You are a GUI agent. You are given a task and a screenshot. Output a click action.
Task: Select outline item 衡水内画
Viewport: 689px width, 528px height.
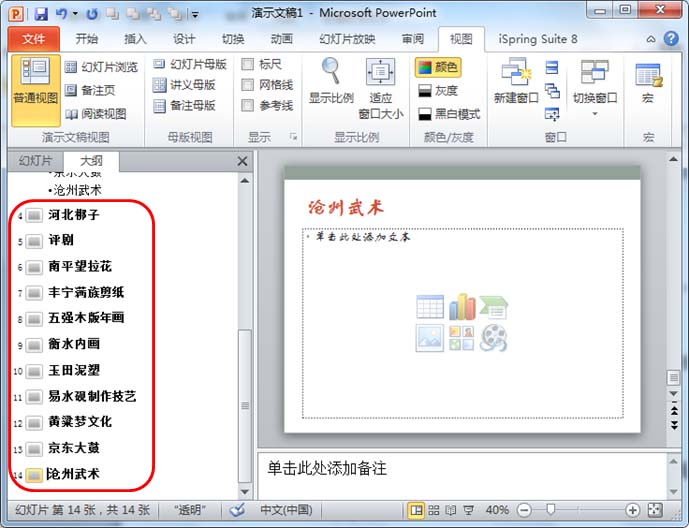click(74, 344)
